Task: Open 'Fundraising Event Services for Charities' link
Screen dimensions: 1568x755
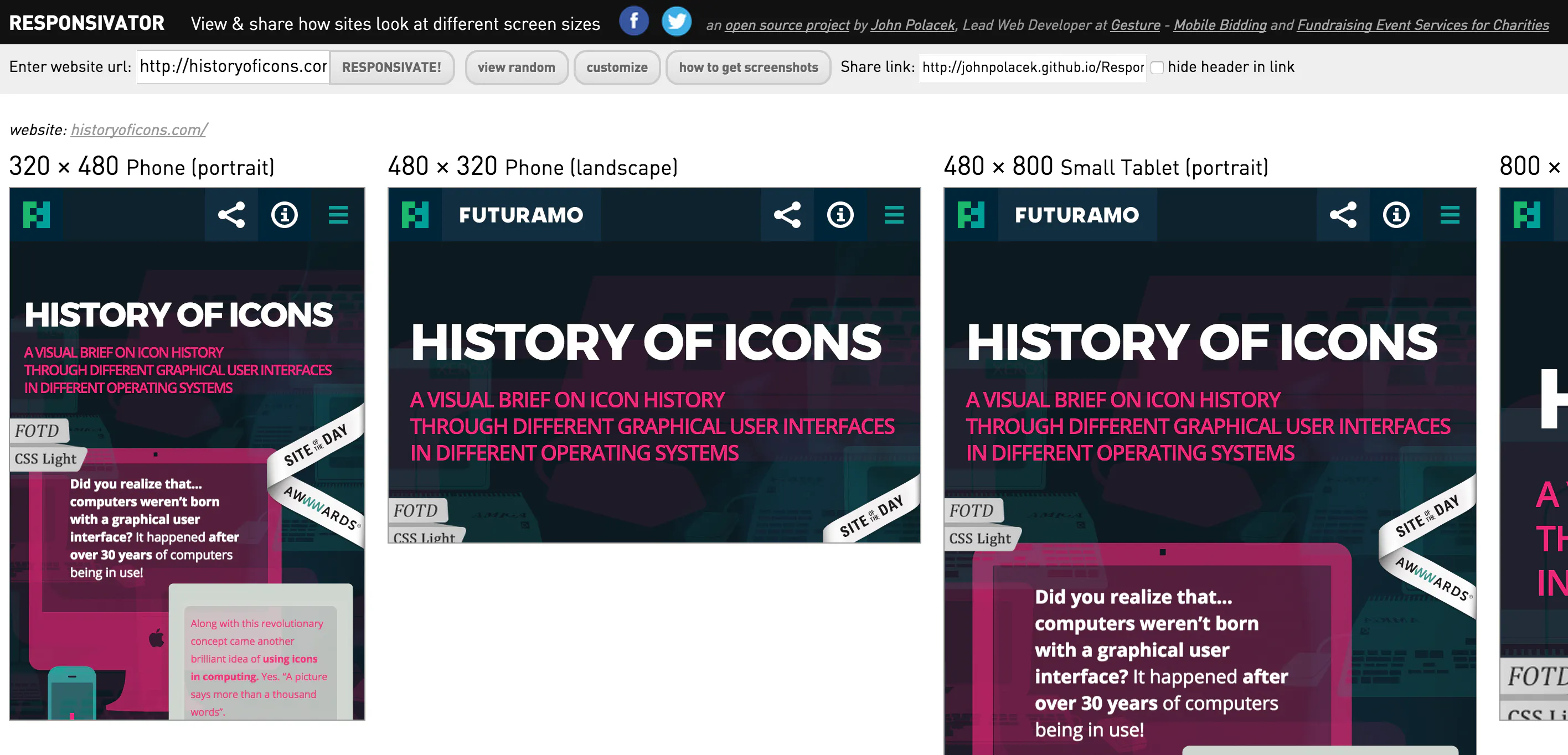Action: click(1422, 25)
